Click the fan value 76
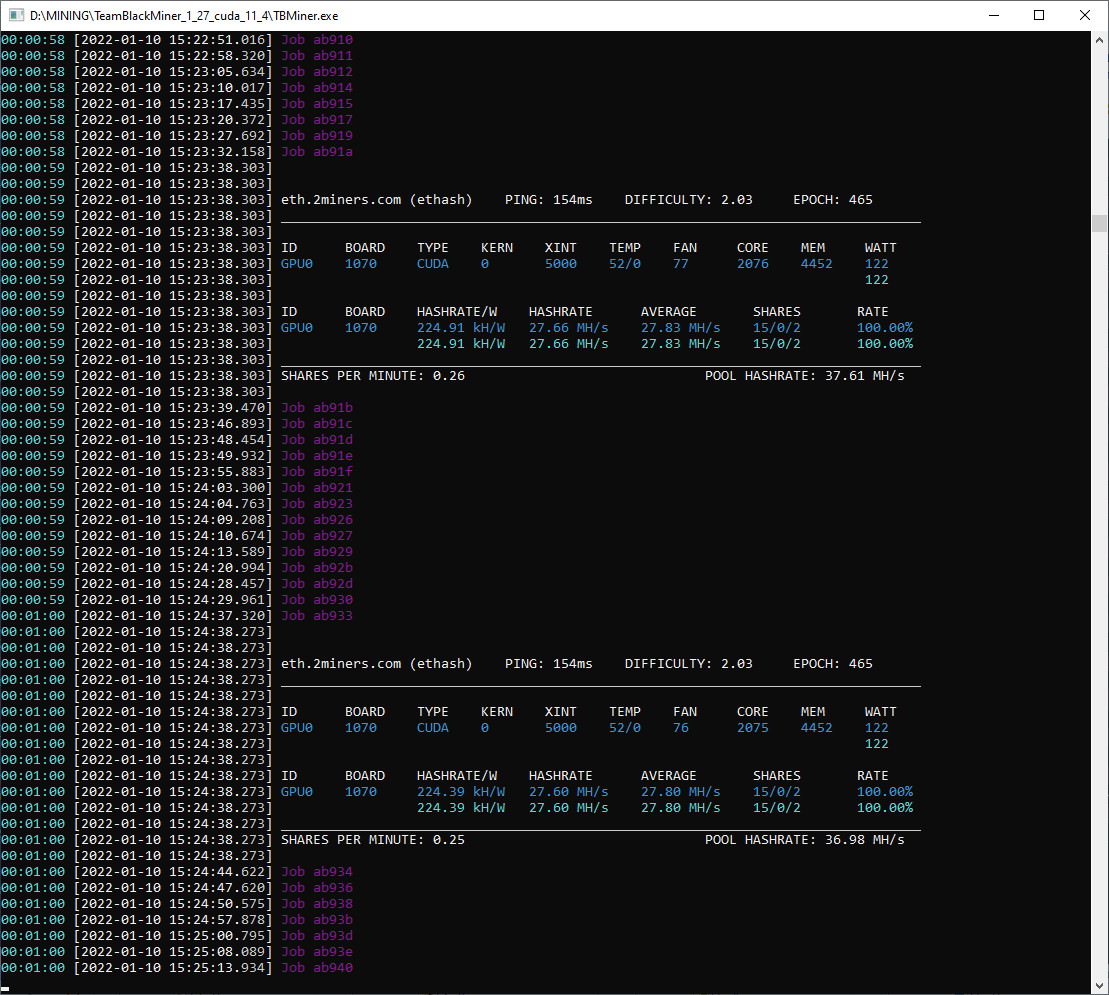 pyautogui.click(x=680, y=728)
